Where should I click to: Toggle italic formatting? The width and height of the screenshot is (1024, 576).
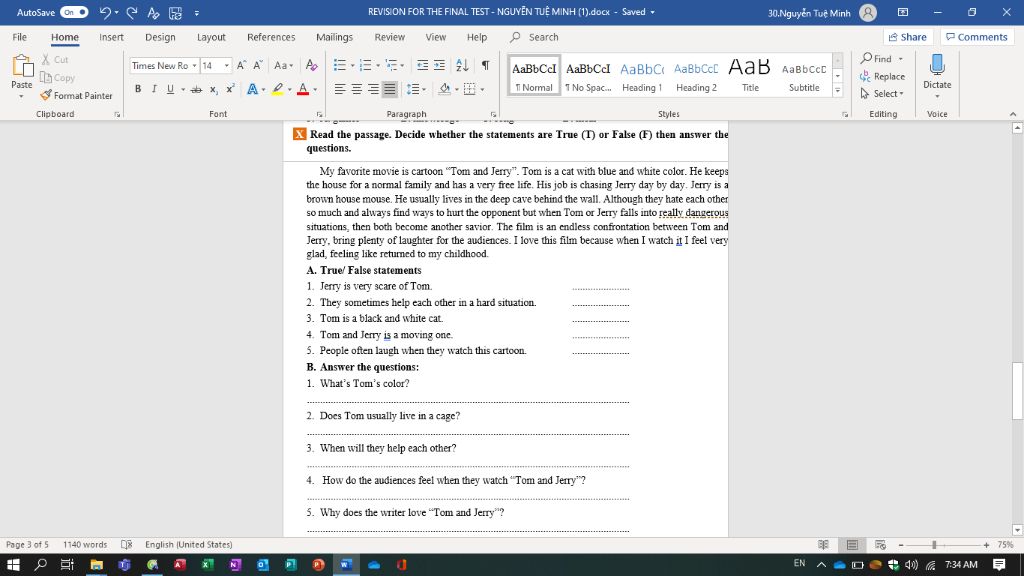point(153,89)
